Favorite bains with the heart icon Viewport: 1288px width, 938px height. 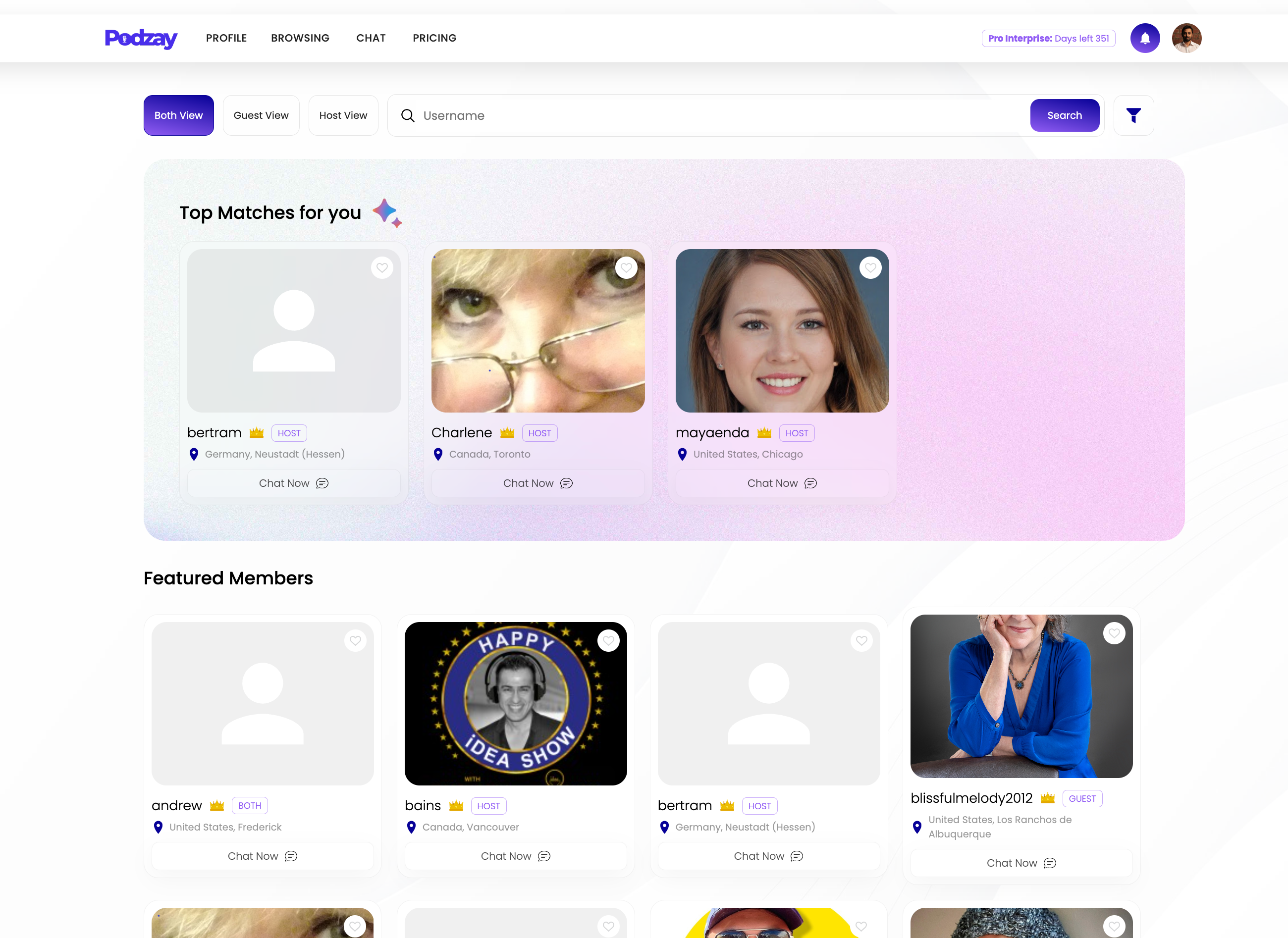pyautogui.click(x=608, y=640)
